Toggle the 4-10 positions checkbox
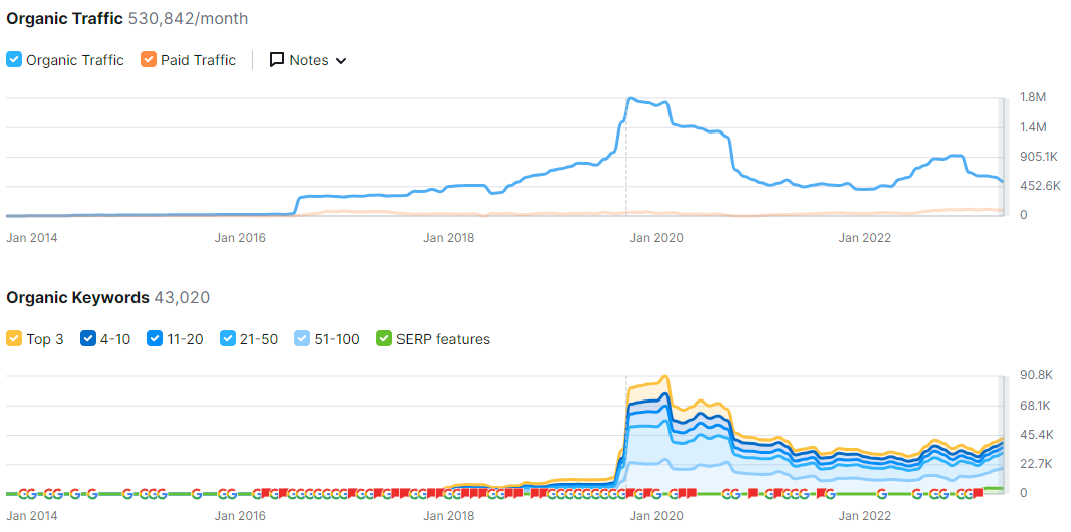Screen dimensions: 1071x532 tap(87, 339)
